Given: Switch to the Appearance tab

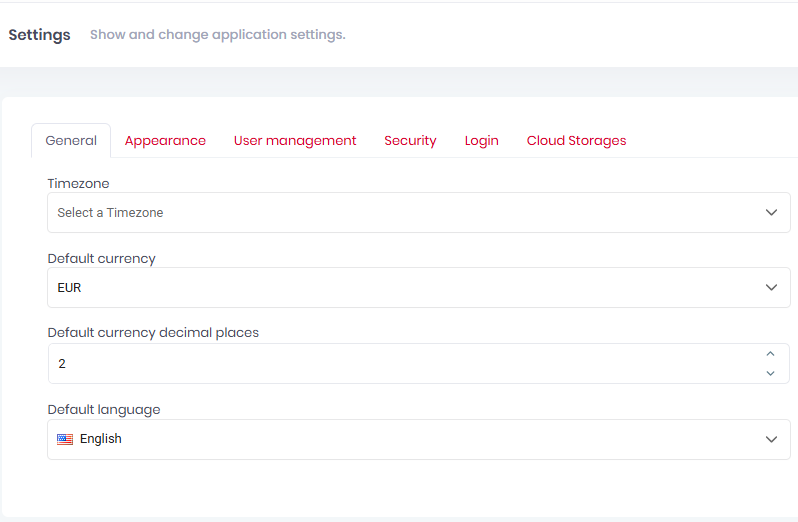Looking at the screenshot, I should pos(165,141).
